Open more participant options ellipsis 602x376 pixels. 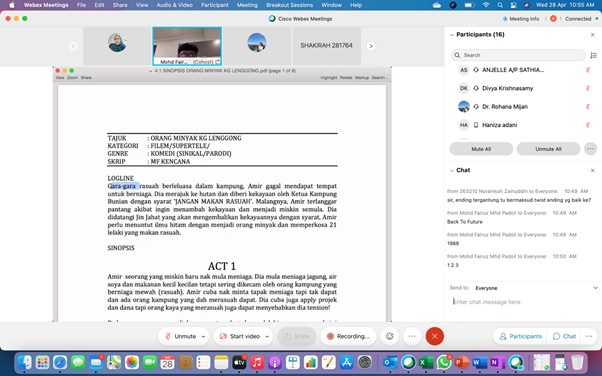point(590,149)
